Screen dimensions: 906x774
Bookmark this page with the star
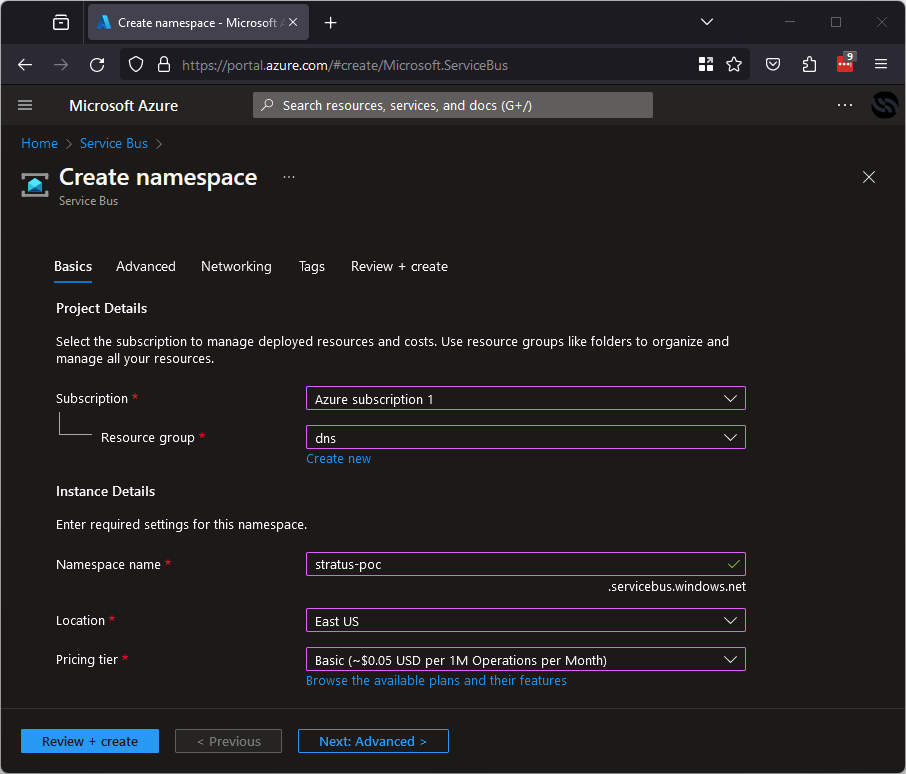pos(734,65)
